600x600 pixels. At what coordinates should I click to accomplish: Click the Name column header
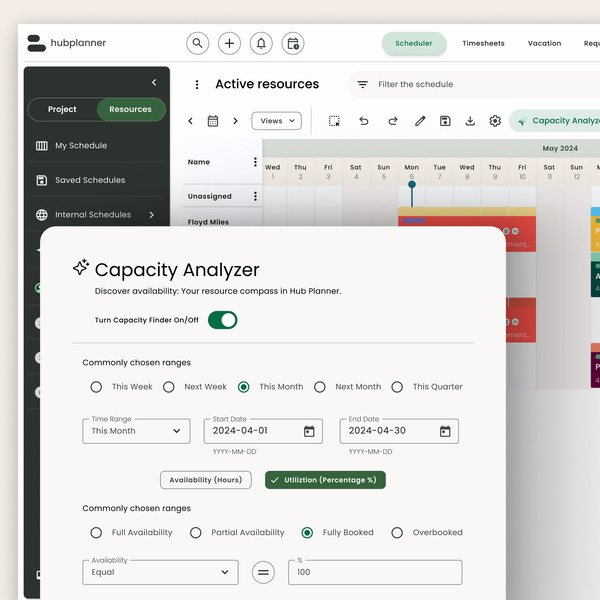click(x=199, y=162)
